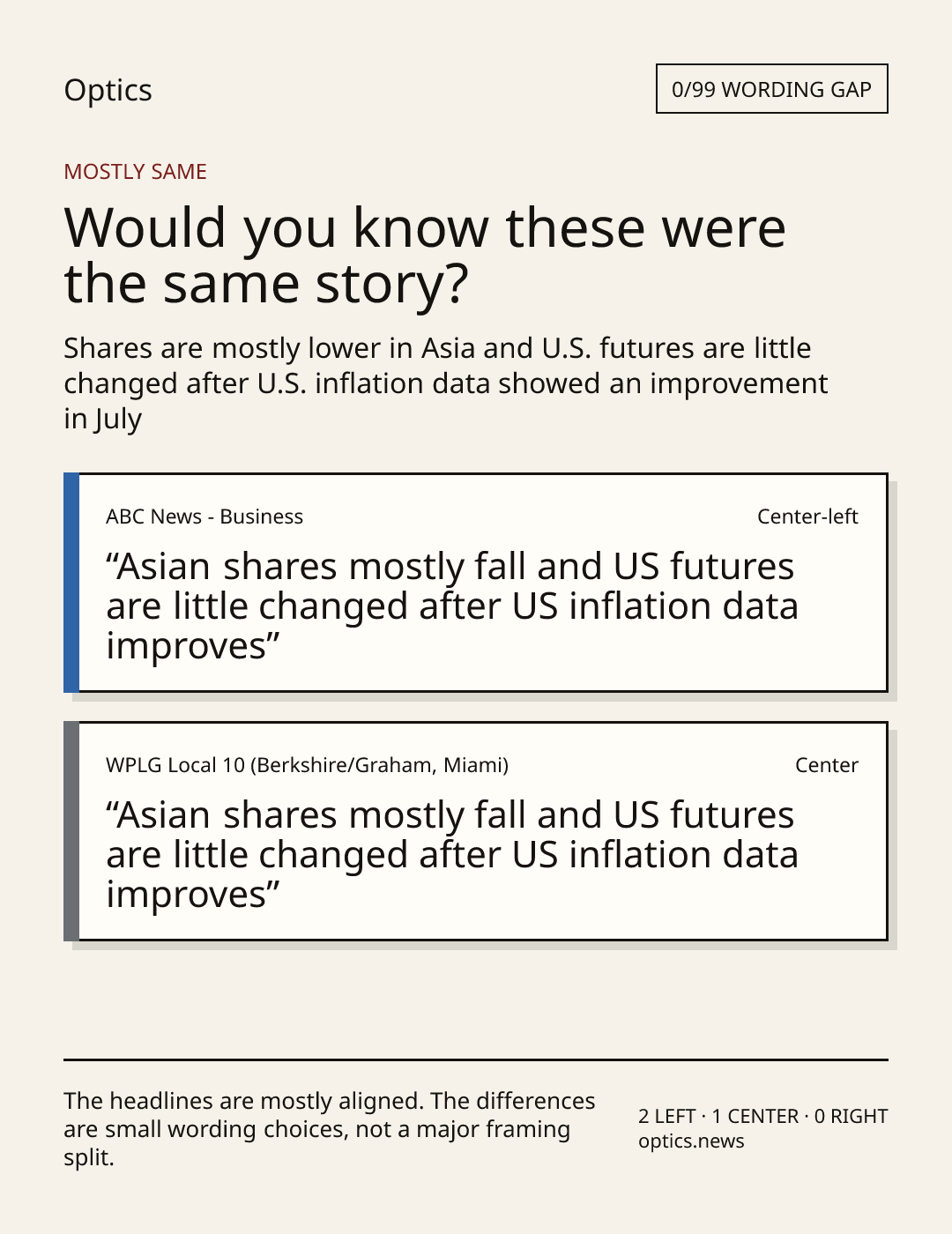Click the horizontal divider above footer
Viewport: 952px width, 1234px height.
[x=476, y=1059]
